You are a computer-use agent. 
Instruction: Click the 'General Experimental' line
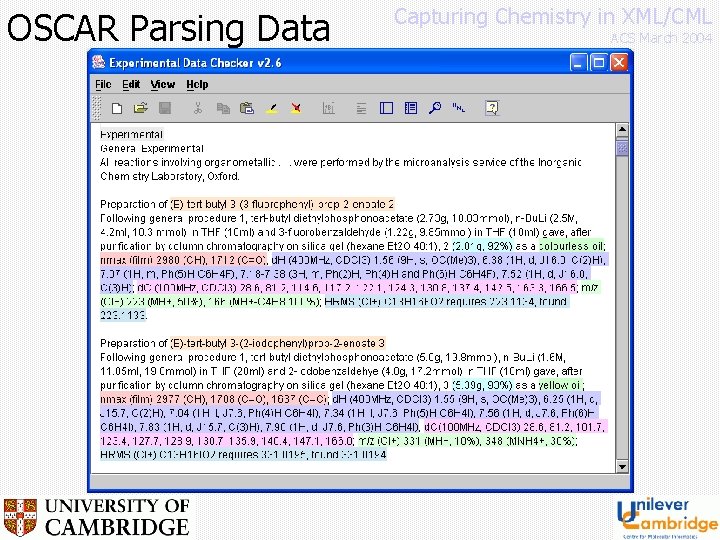[152, 148]
